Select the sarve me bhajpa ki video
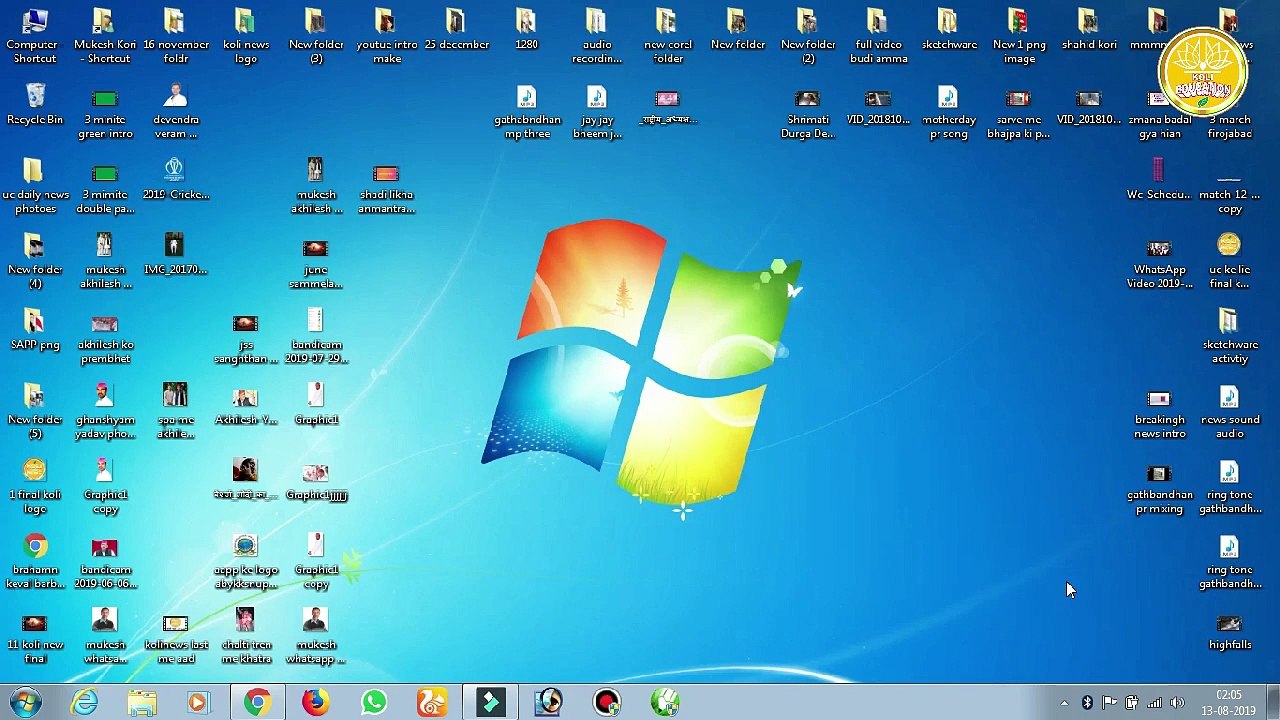The height and width of the screenshot is (720, 1280). pyautogui.click(x=1019, y=112)
